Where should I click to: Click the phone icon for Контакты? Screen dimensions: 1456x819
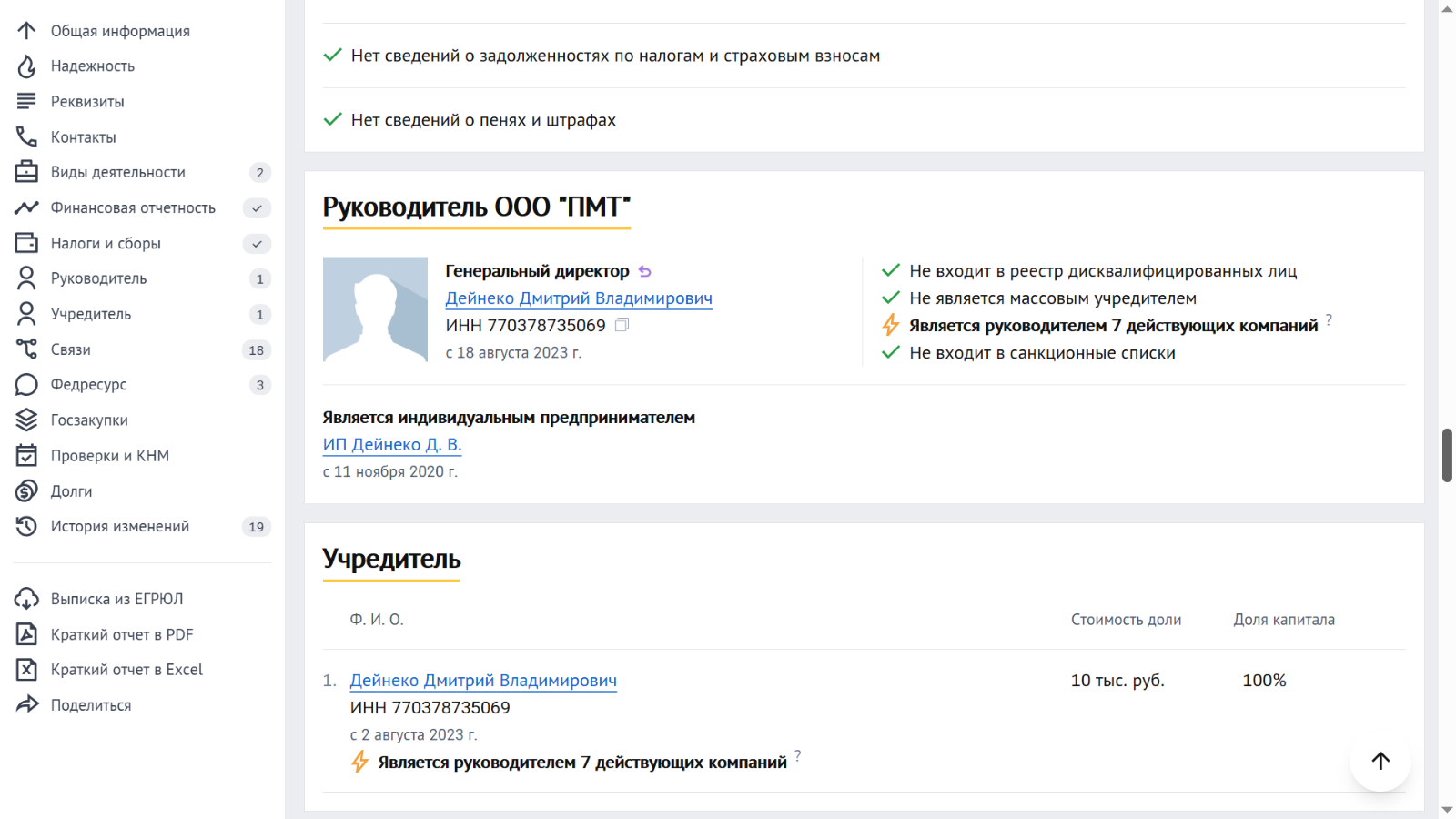click(26, 137)
